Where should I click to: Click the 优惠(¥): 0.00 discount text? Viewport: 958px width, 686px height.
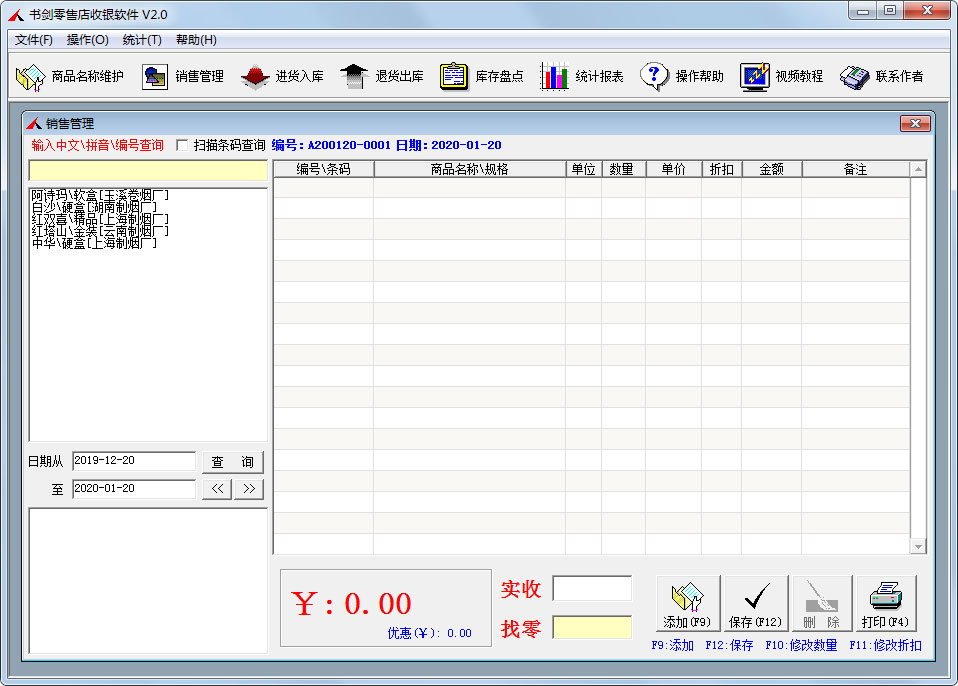tap(430, 633)
